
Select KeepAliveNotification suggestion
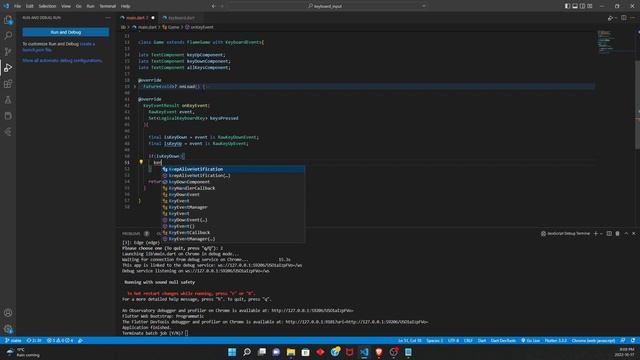(x=233, y=169)
